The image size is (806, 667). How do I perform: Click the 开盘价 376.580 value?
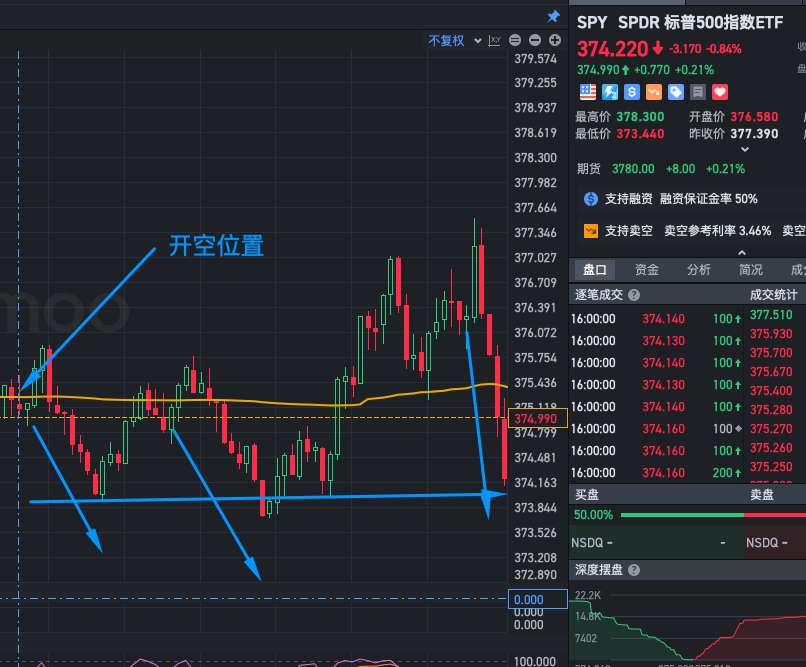click(755, 117)
